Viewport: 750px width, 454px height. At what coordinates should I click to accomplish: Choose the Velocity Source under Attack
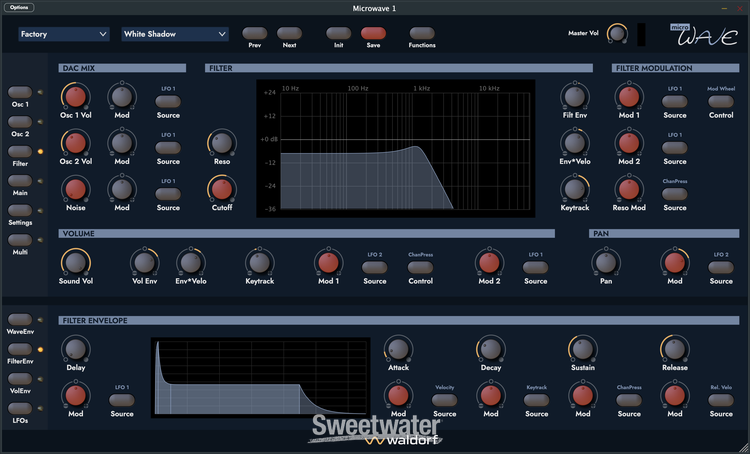coord(444,400)
